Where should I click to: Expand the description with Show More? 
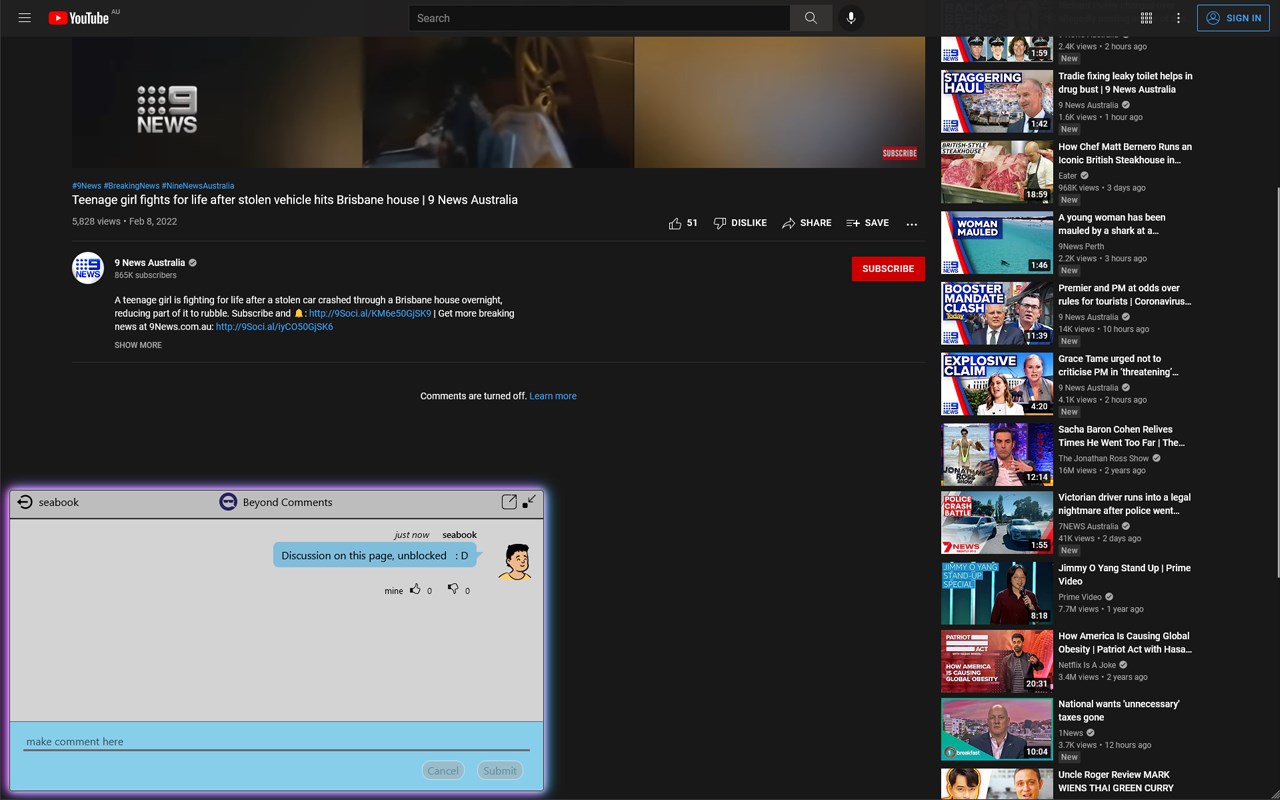(x=138, y=345)
